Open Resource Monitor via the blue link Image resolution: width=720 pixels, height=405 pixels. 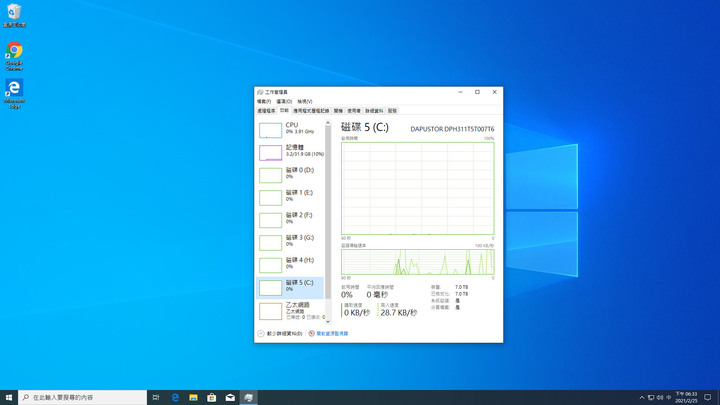332,333
